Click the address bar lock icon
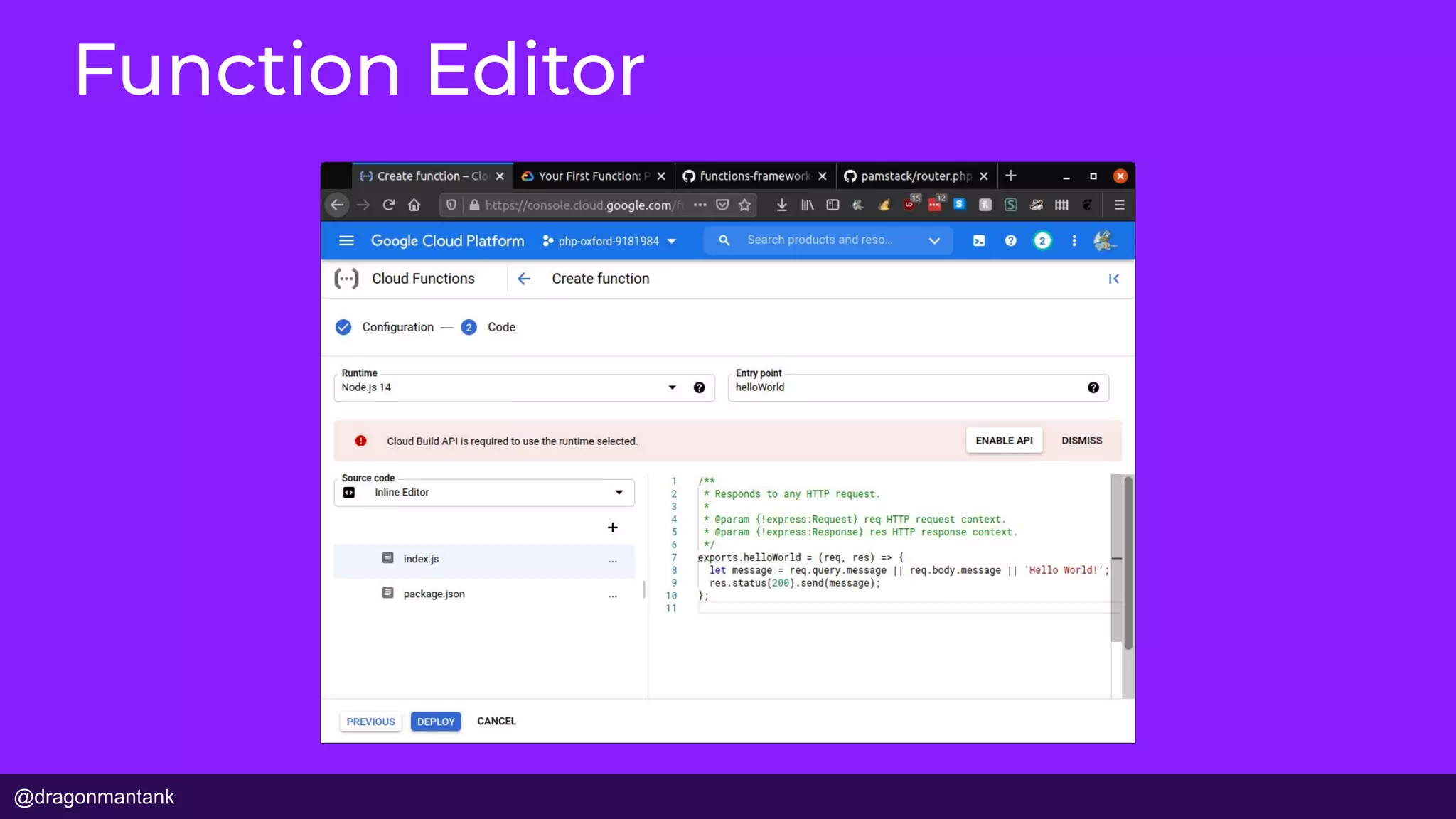The image size is (1456, 819). click(x=474, y=205)
